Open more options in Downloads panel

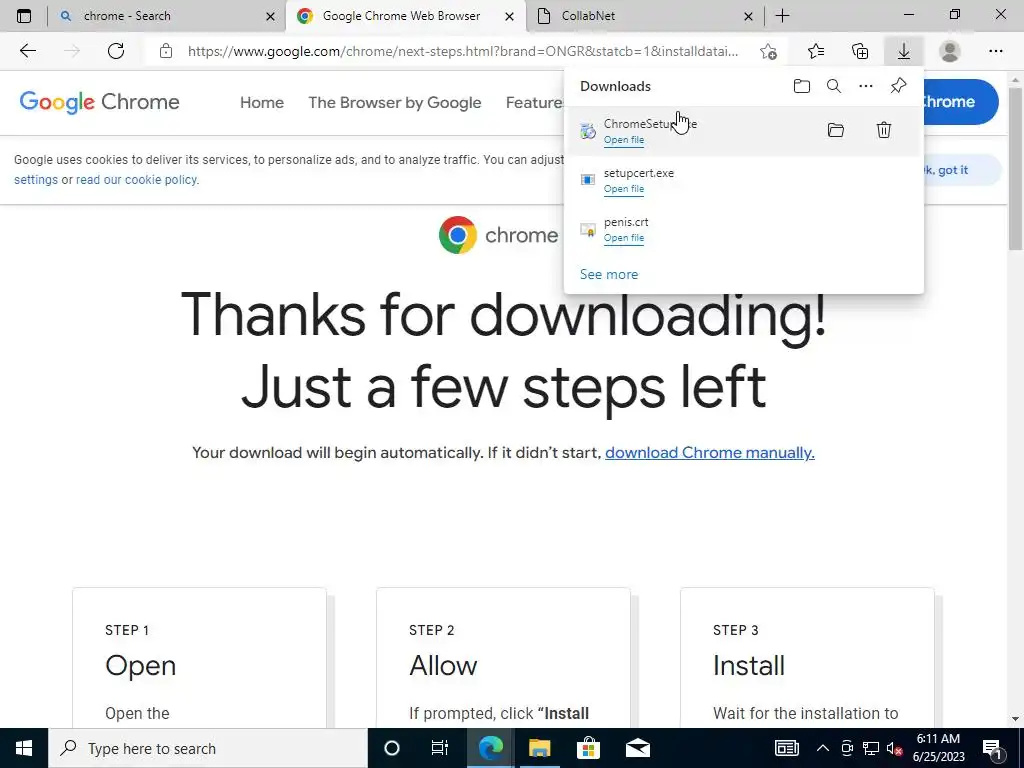866,86
